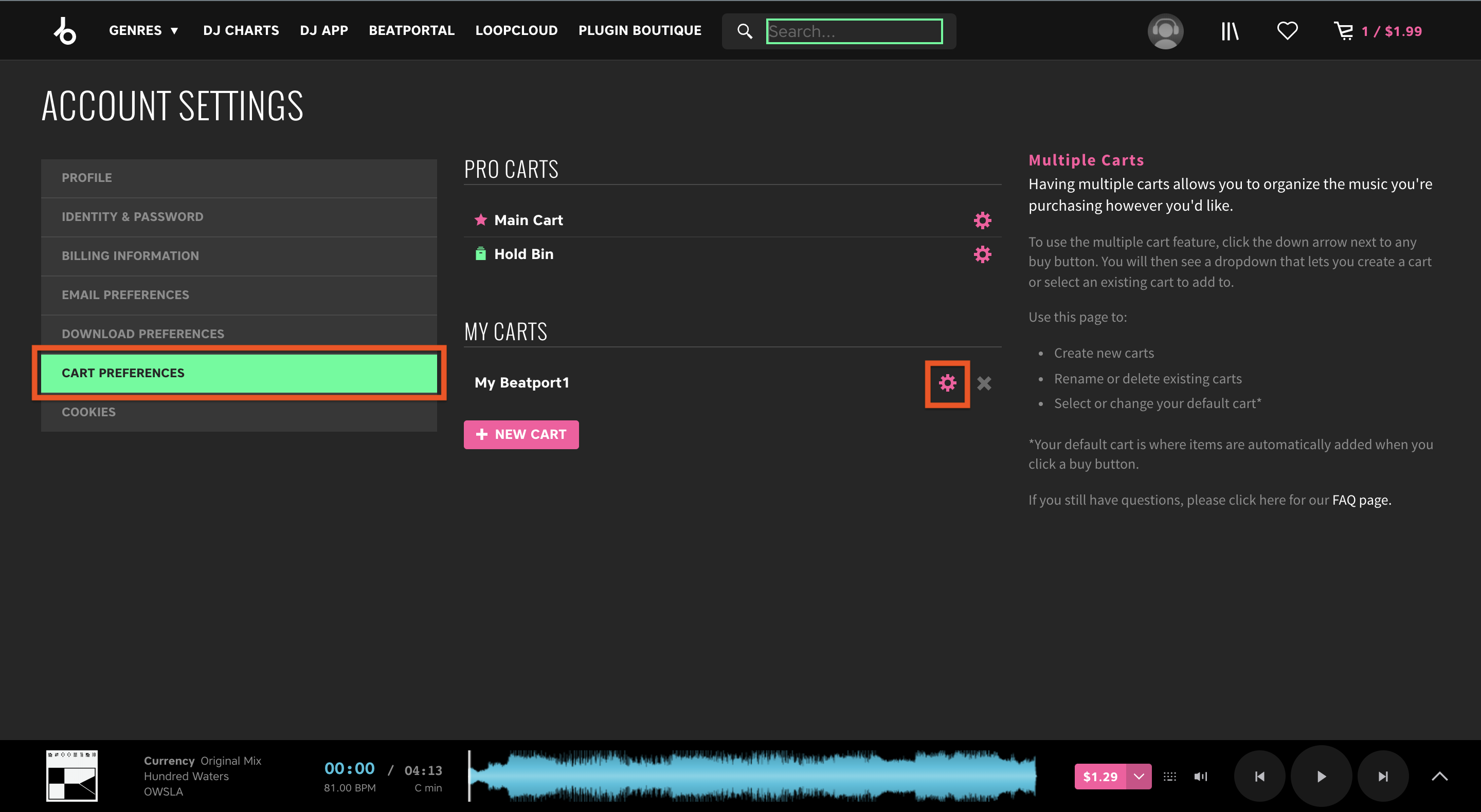The image size is (1481, 812).
Task: Open Main Cart gear settings
Action: point(982,220)
